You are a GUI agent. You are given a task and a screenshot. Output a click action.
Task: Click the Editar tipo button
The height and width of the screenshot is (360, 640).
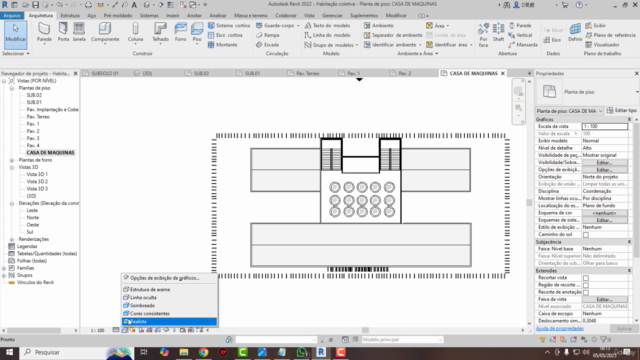point(622,111)
